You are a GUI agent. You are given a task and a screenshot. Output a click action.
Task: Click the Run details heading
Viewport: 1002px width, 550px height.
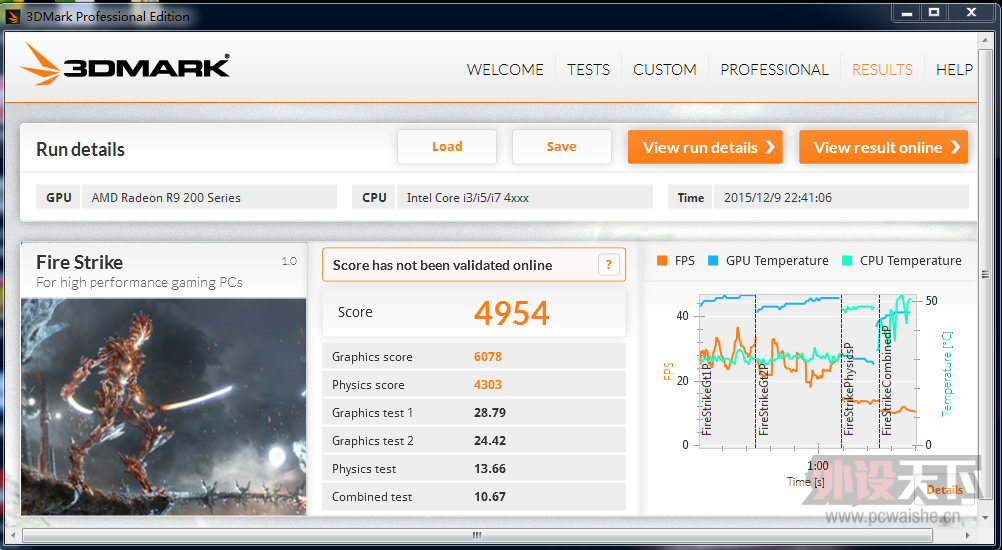click(81, 149)
